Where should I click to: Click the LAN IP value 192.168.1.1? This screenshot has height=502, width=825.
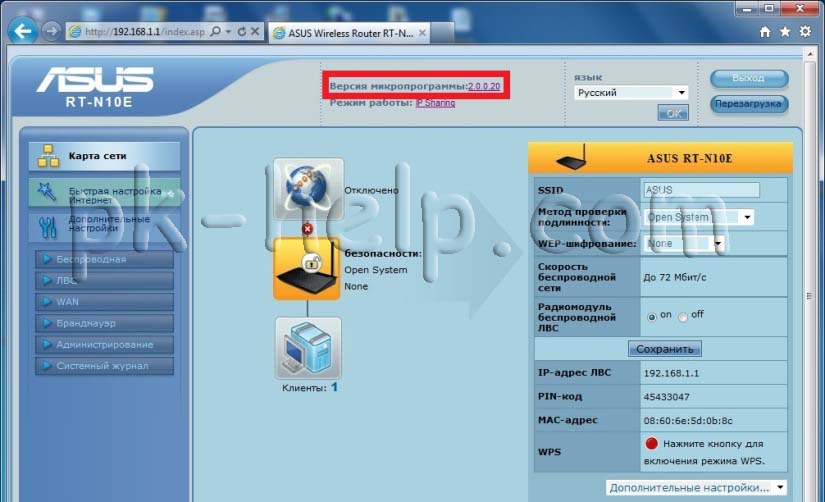click(x=671, y=373)
